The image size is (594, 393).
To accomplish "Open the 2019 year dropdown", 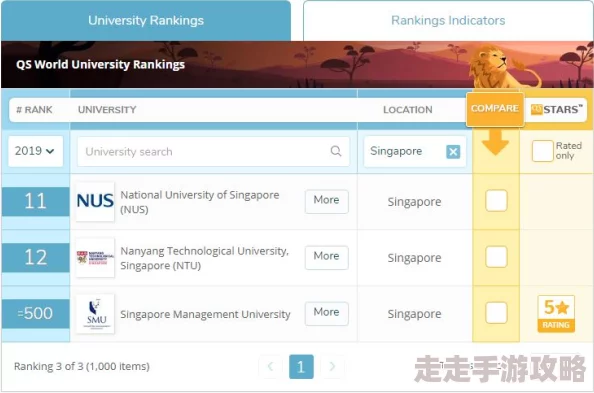I will [x=35, y=151].
